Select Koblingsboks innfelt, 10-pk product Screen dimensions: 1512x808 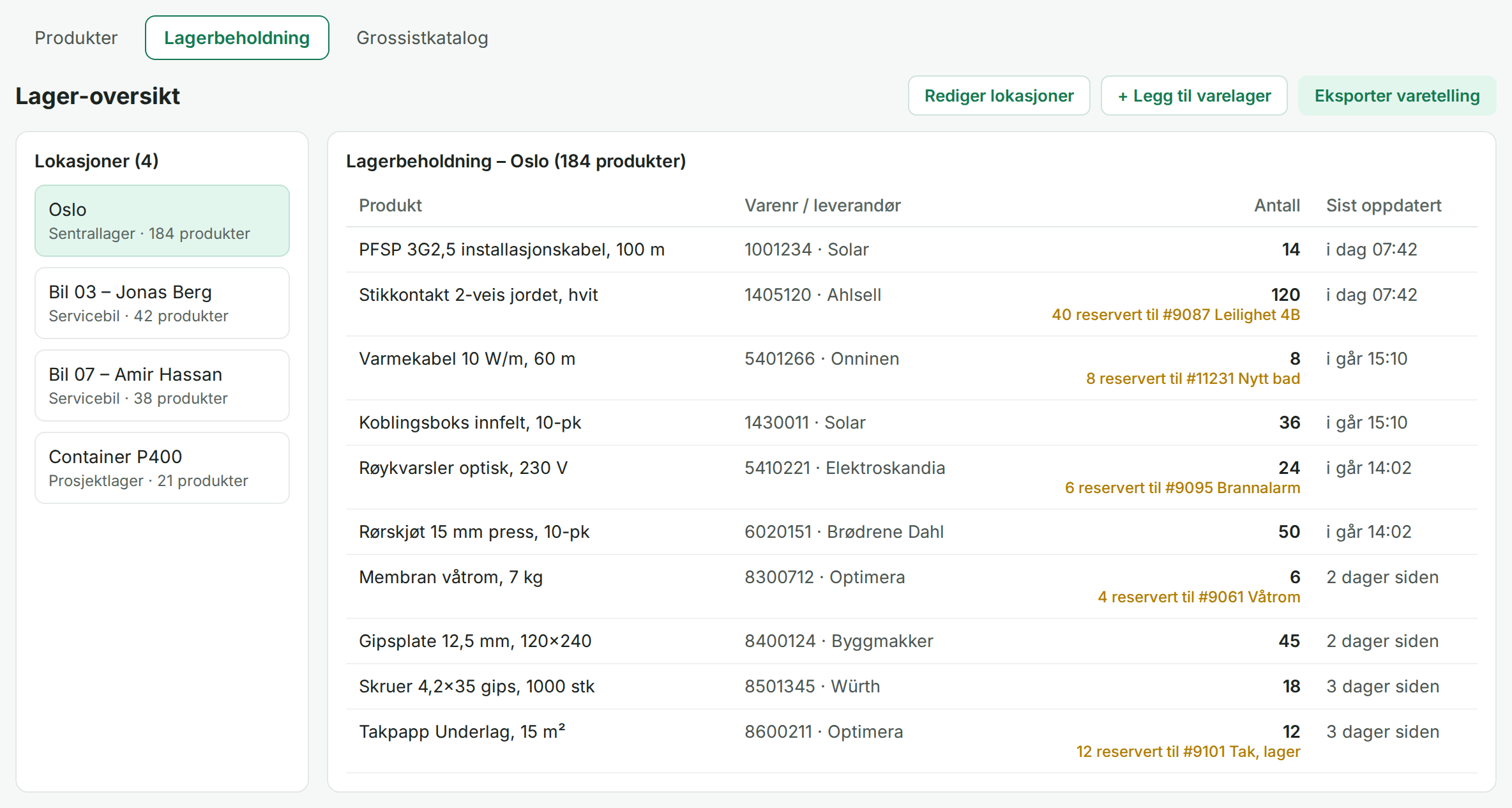pyautogui.click(x=470, y=422)
